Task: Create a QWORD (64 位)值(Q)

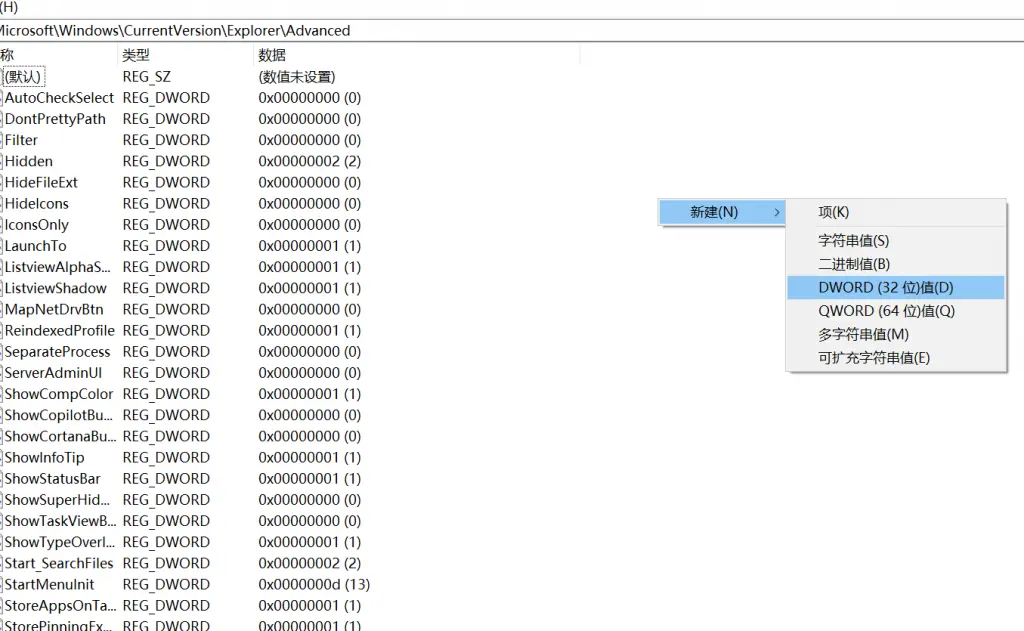Action: point(895,311)
